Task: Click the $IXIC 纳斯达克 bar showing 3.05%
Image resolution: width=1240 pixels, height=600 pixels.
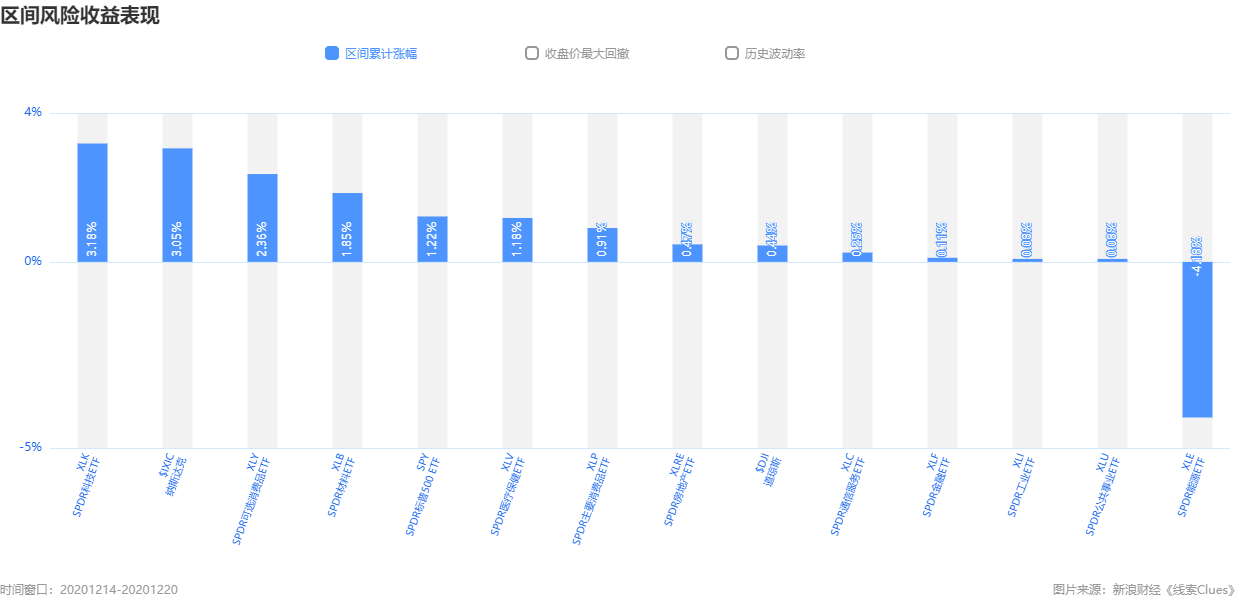Action: click(x=177, y=205)
